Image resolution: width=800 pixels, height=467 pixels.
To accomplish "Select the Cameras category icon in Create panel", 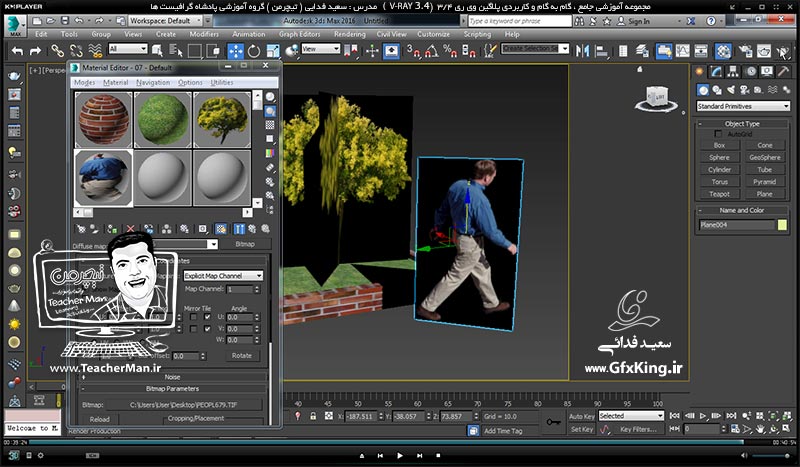I will coord(744,90).
